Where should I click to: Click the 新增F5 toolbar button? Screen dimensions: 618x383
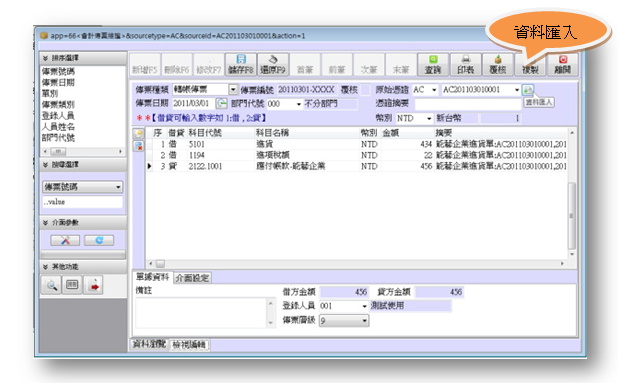(145, 65)
